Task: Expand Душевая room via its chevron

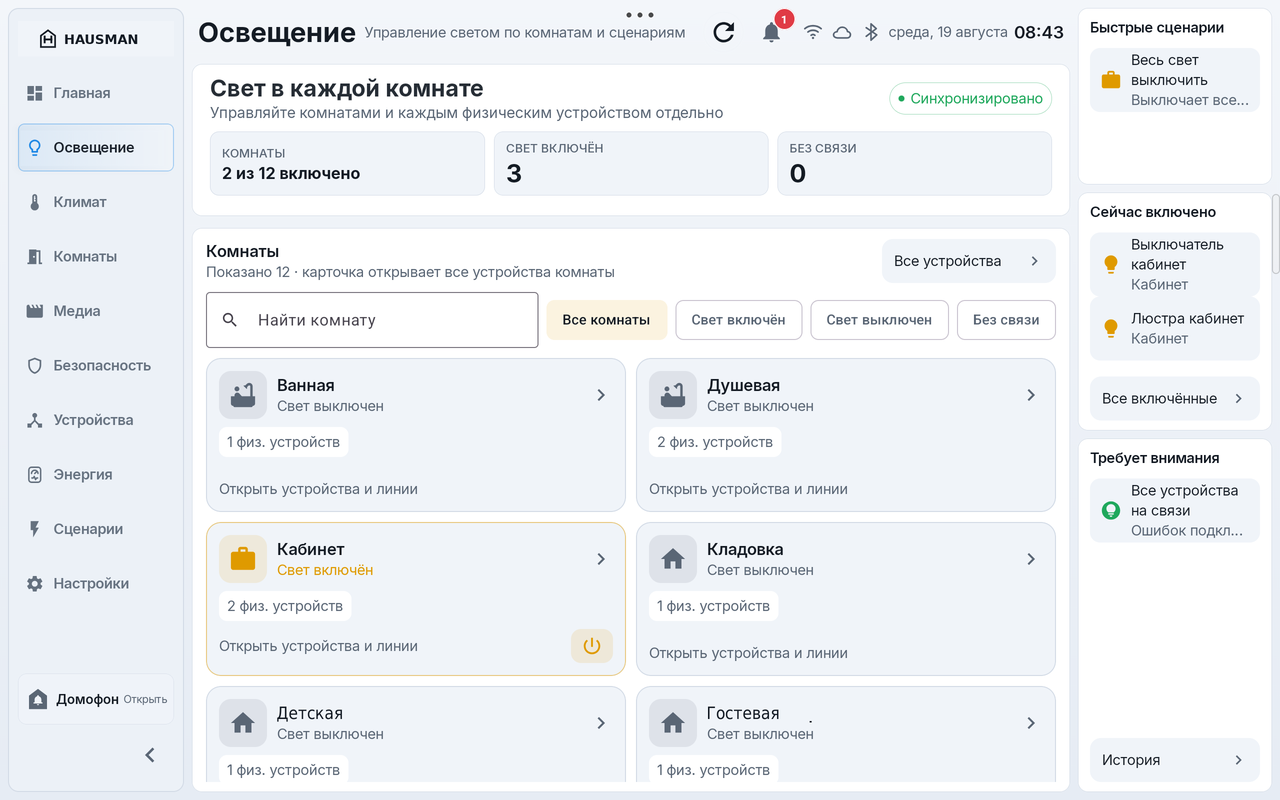Action: tap(1031, 395)
